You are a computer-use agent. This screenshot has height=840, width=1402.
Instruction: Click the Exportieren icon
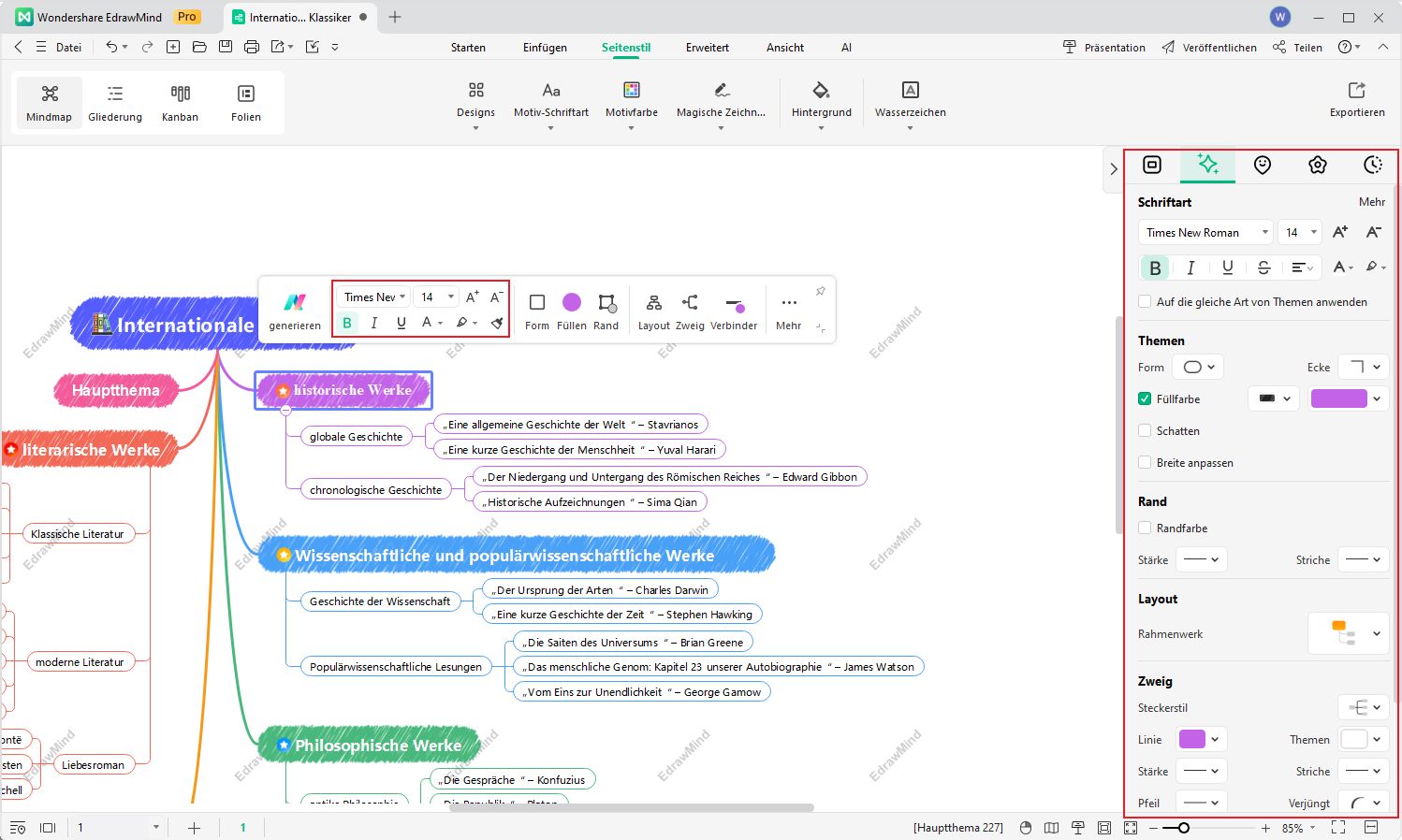pyautogui.click(x=1356, y=91)
